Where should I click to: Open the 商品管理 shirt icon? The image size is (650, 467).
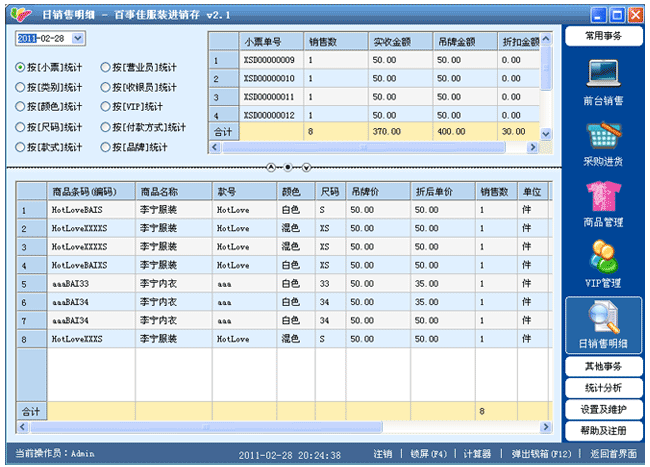point(603,196)
